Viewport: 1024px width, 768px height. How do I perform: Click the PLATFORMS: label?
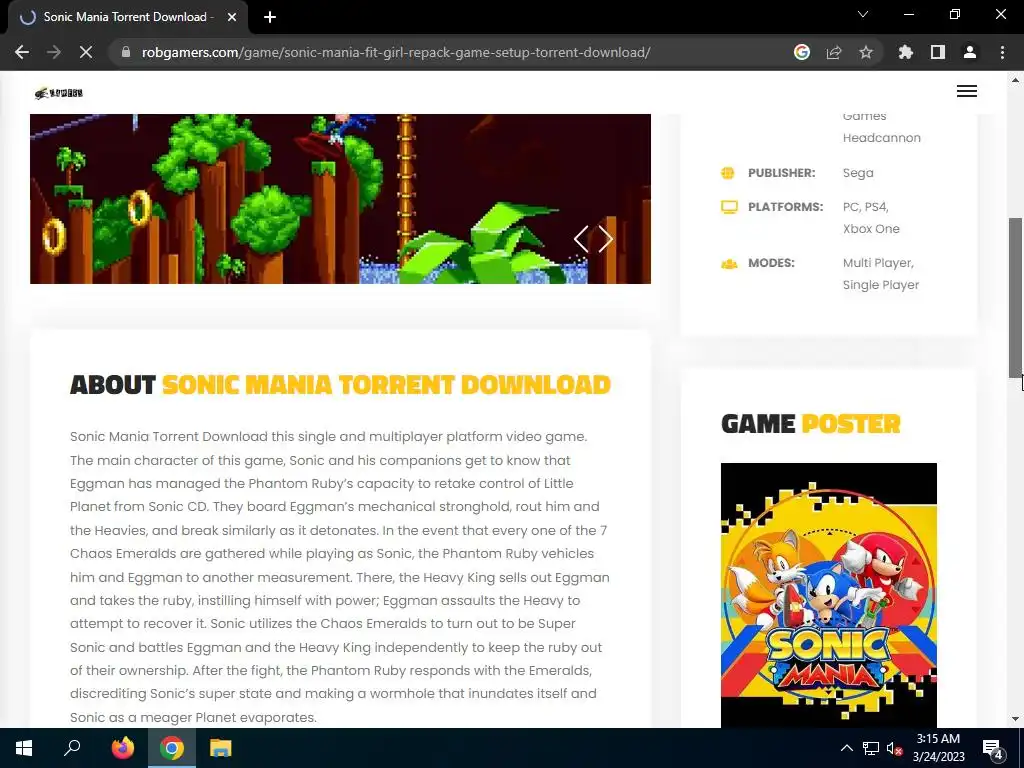pos(786,207)
